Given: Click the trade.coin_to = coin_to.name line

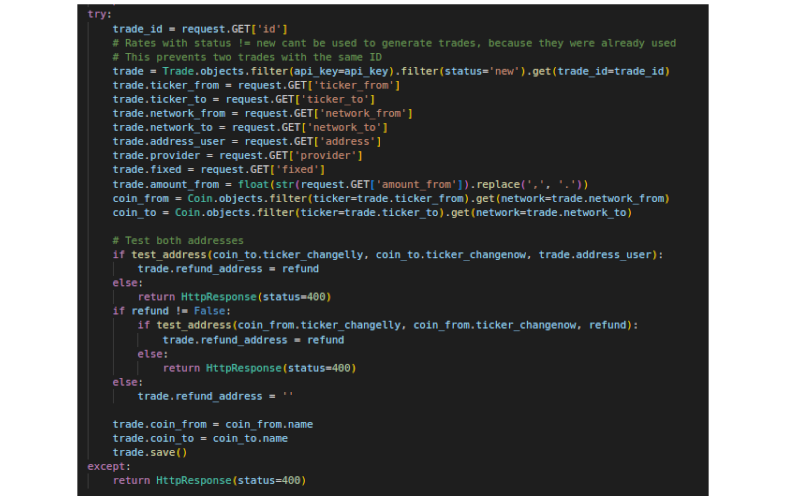Looking at the screenshot, I should pos(200,438).
